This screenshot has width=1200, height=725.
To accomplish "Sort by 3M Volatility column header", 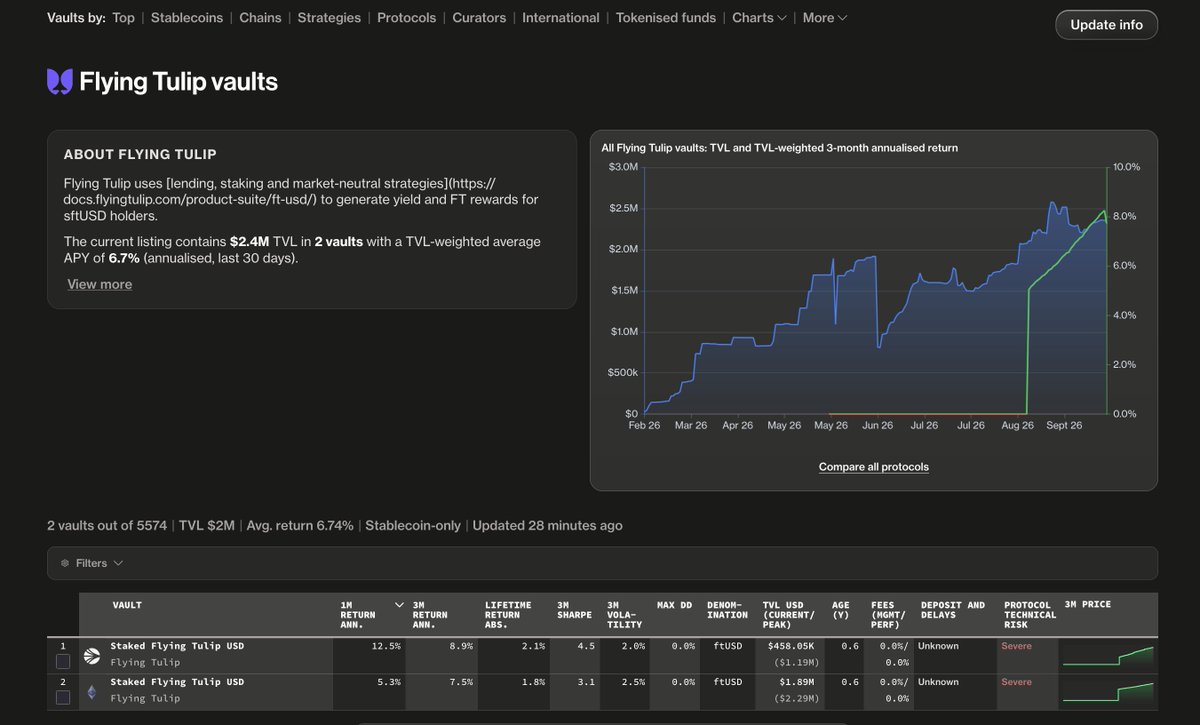I will (x=624, y=615).
